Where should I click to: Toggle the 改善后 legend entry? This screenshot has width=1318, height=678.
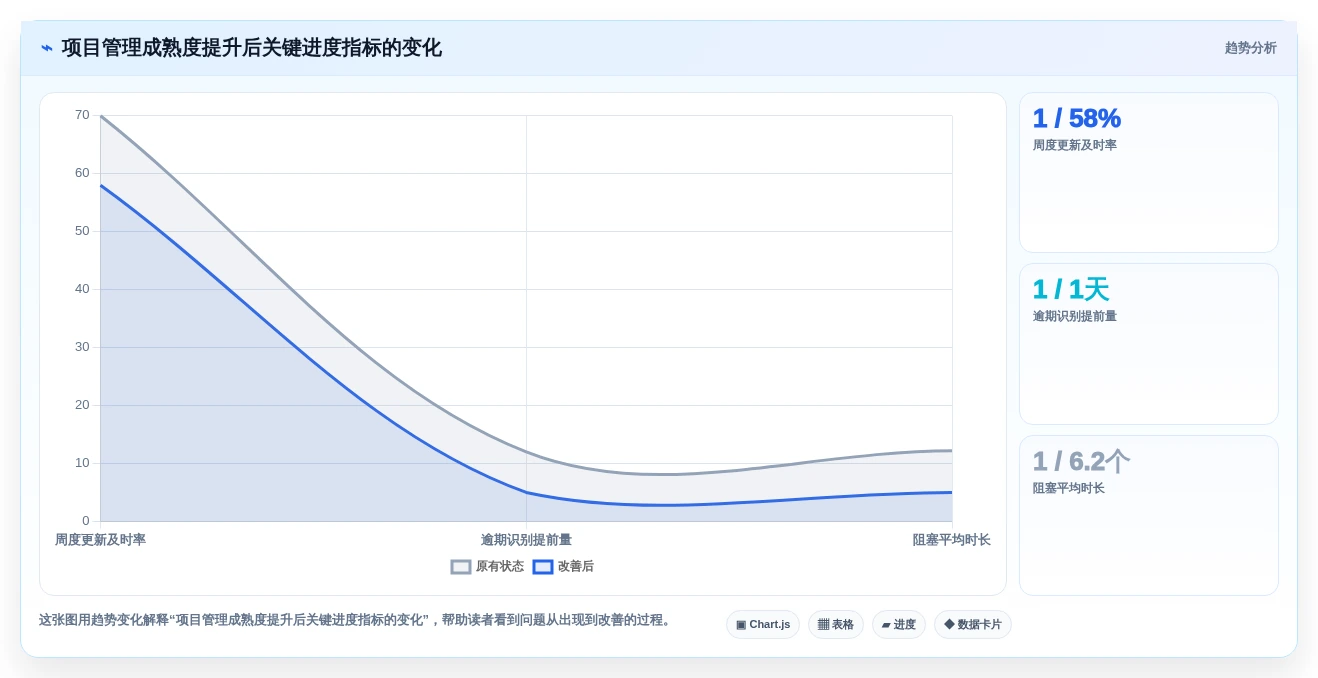pyautogui.click(x=563, y=566)
